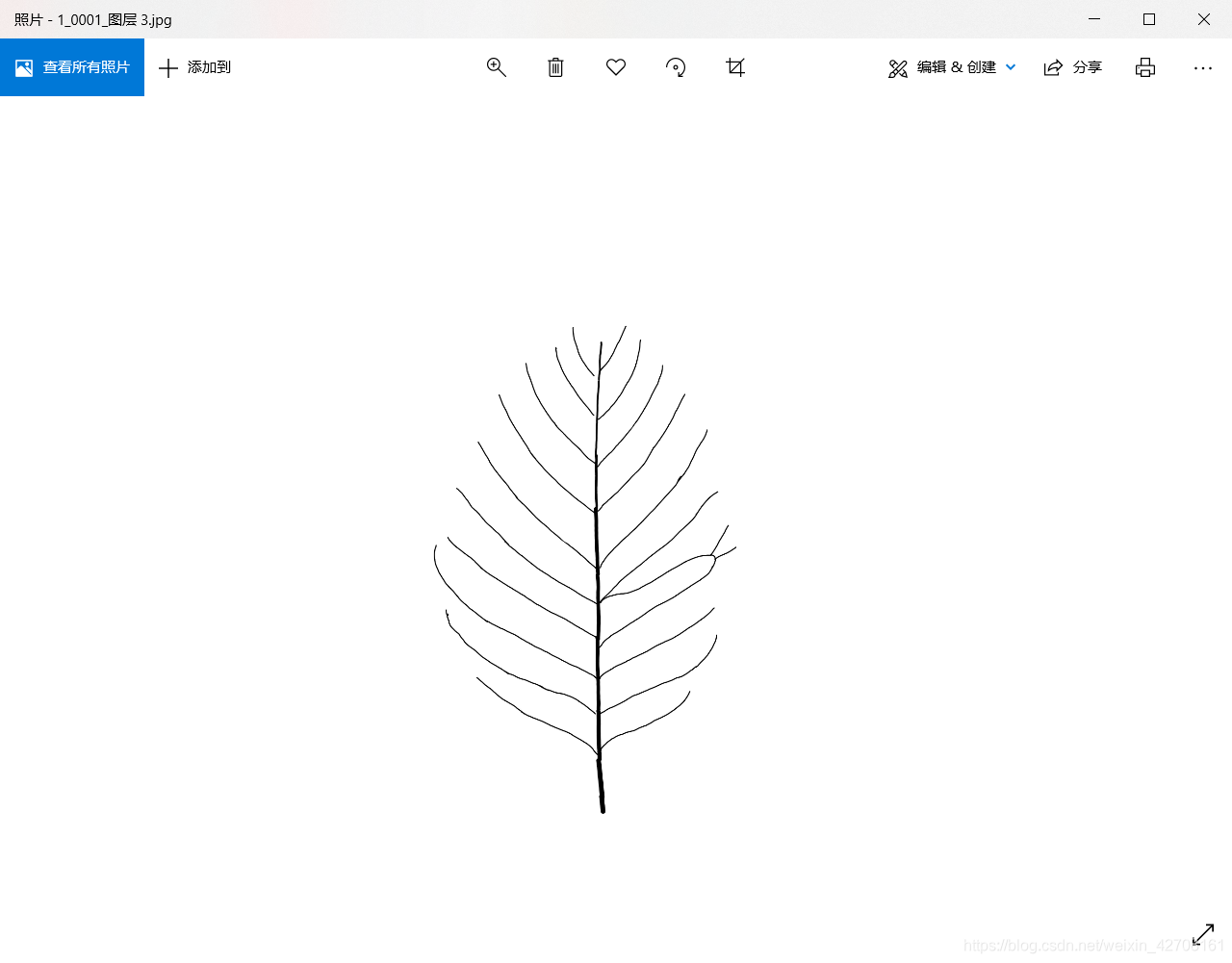The width and height of the screenshot is (1232, 963).
Task: Toggle the heart to favorite this photo
Action: click(x=616, y=67)
